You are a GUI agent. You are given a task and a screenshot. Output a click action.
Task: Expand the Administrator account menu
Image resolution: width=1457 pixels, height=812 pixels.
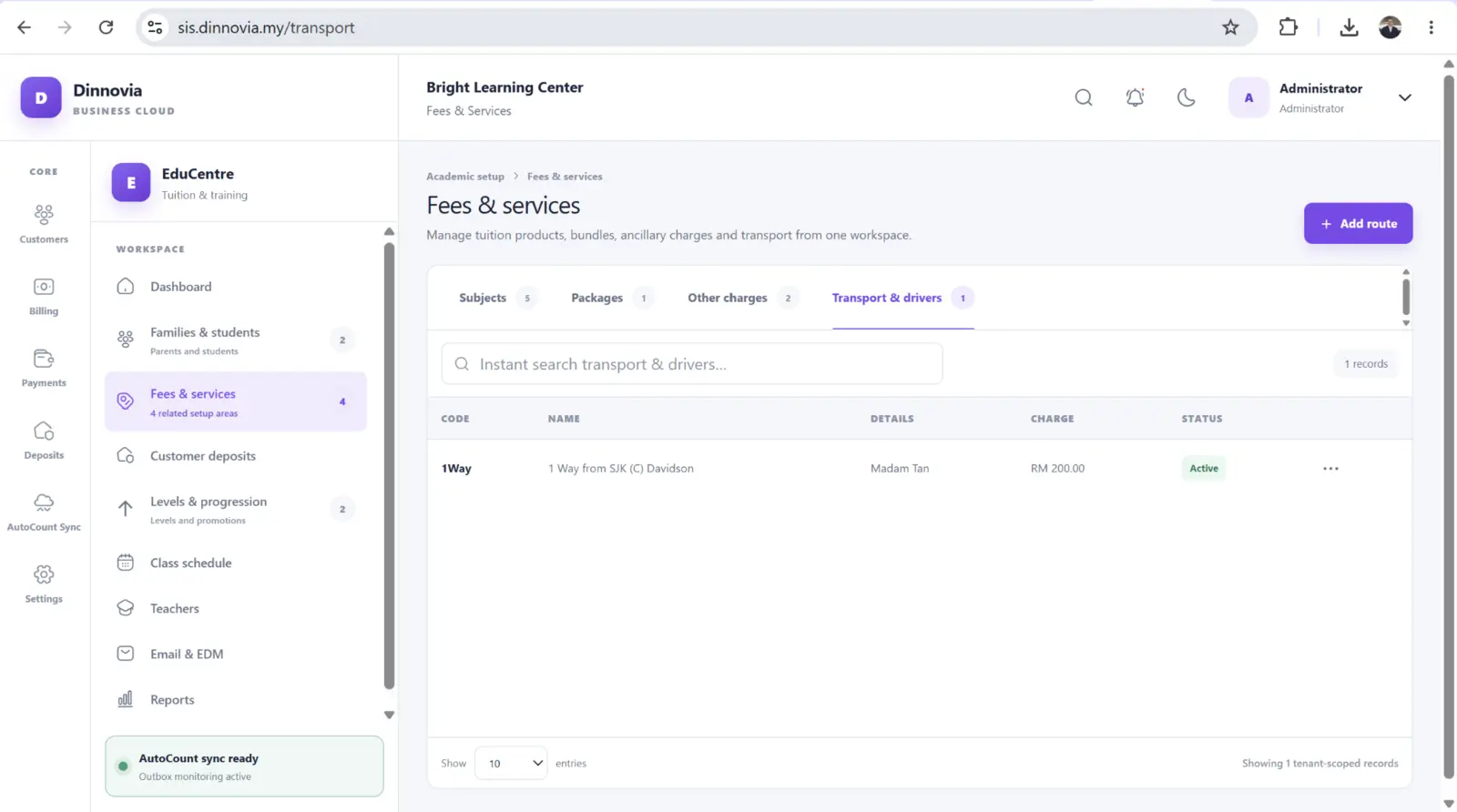click(1405, 97)
